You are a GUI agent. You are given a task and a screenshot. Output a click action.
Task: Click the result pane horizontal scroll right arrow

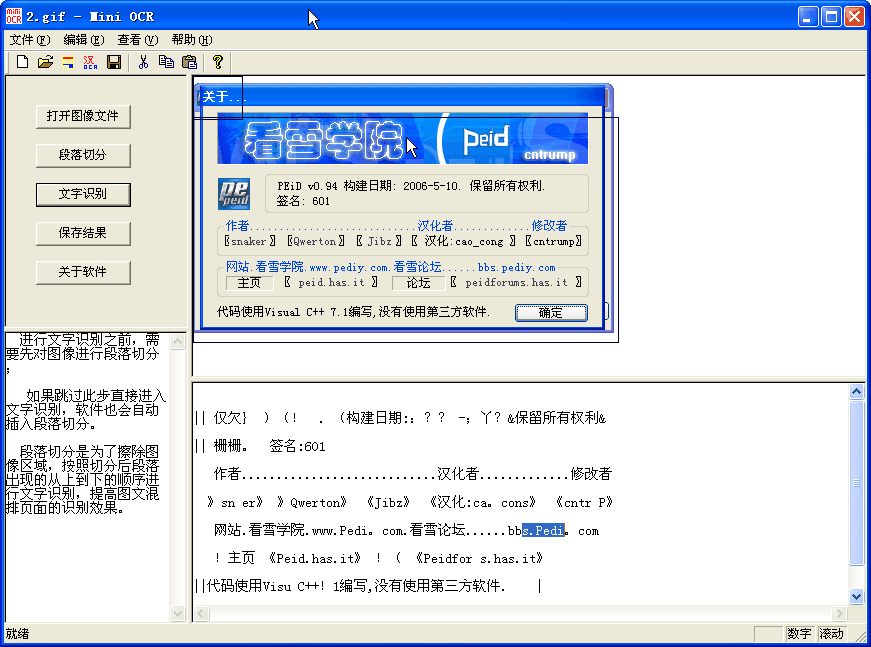pyautogui.click(x=839, y=613)
